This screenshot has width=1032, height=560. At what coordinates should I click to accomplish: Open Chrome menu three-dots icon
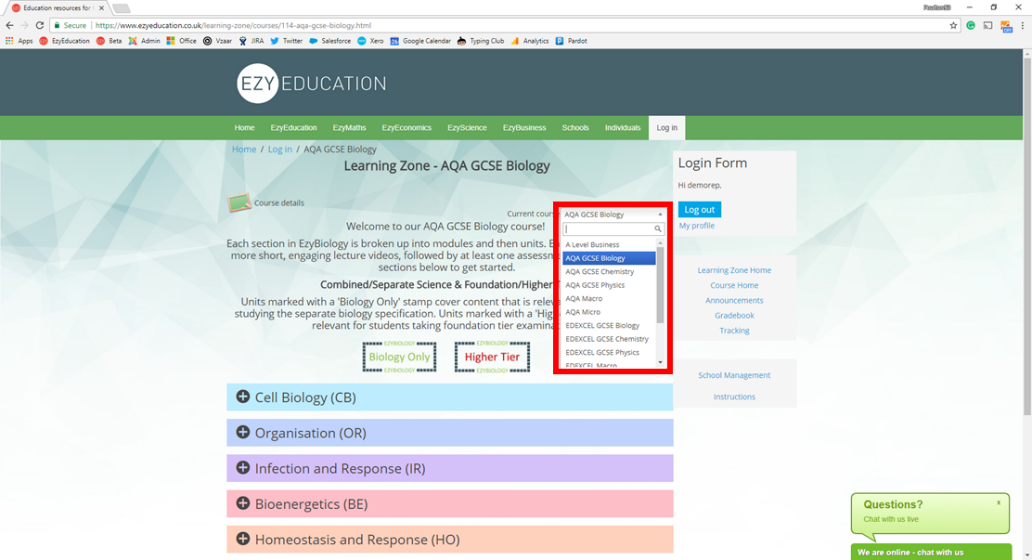pyautogui.click(x=1022, y=25)
